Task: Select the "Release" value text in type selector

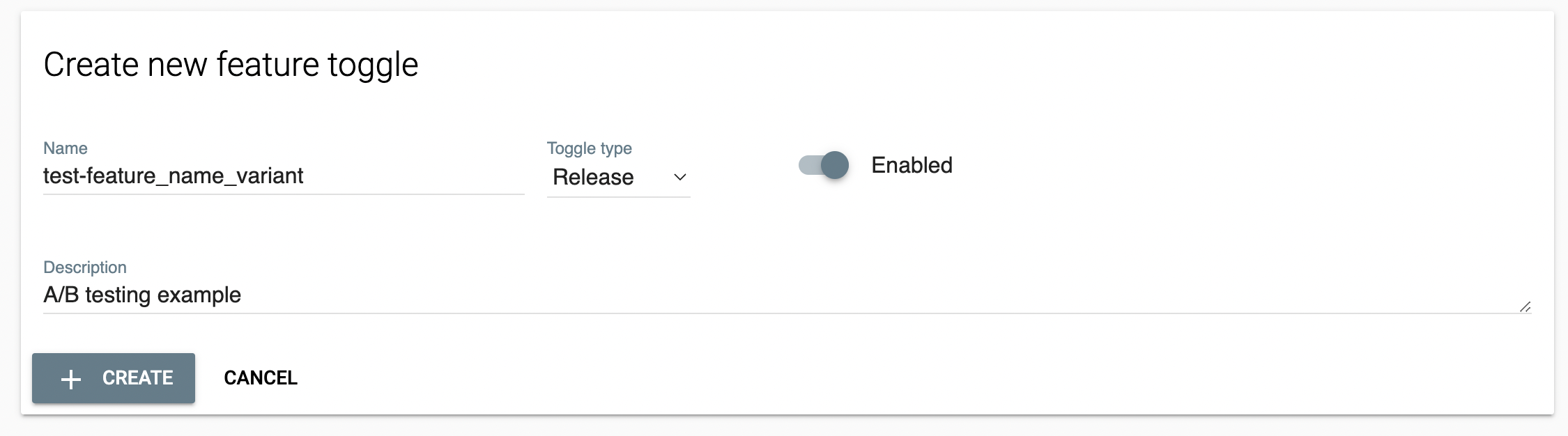Action: pos(593,177)
